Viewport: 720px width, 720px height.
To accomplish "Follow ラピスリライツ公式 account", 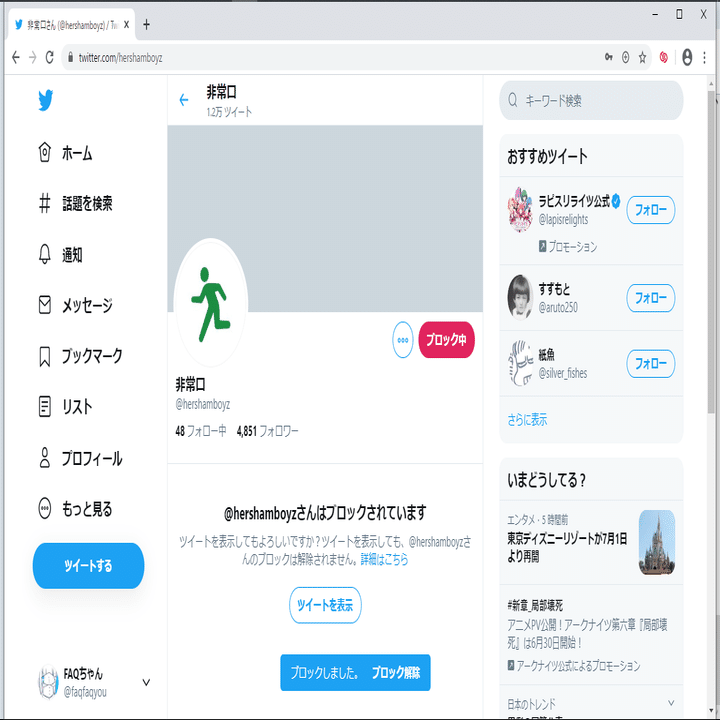I will pos(651,210).
